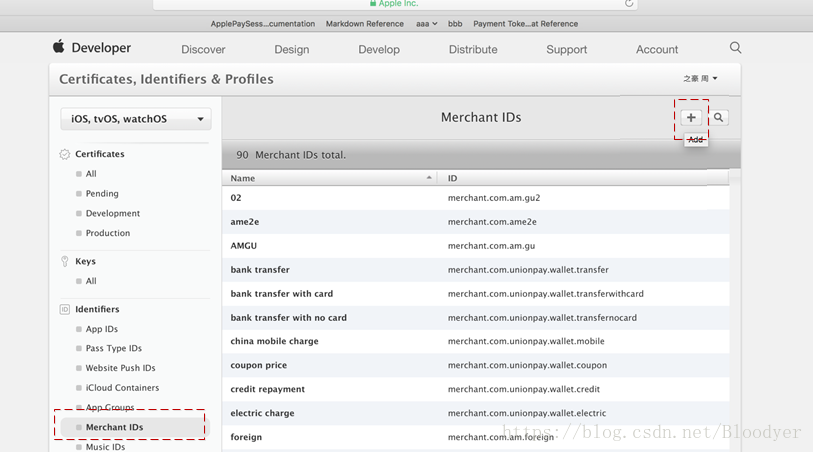Select All under Keys
The image size is (813, 452).
coord(91,281)
